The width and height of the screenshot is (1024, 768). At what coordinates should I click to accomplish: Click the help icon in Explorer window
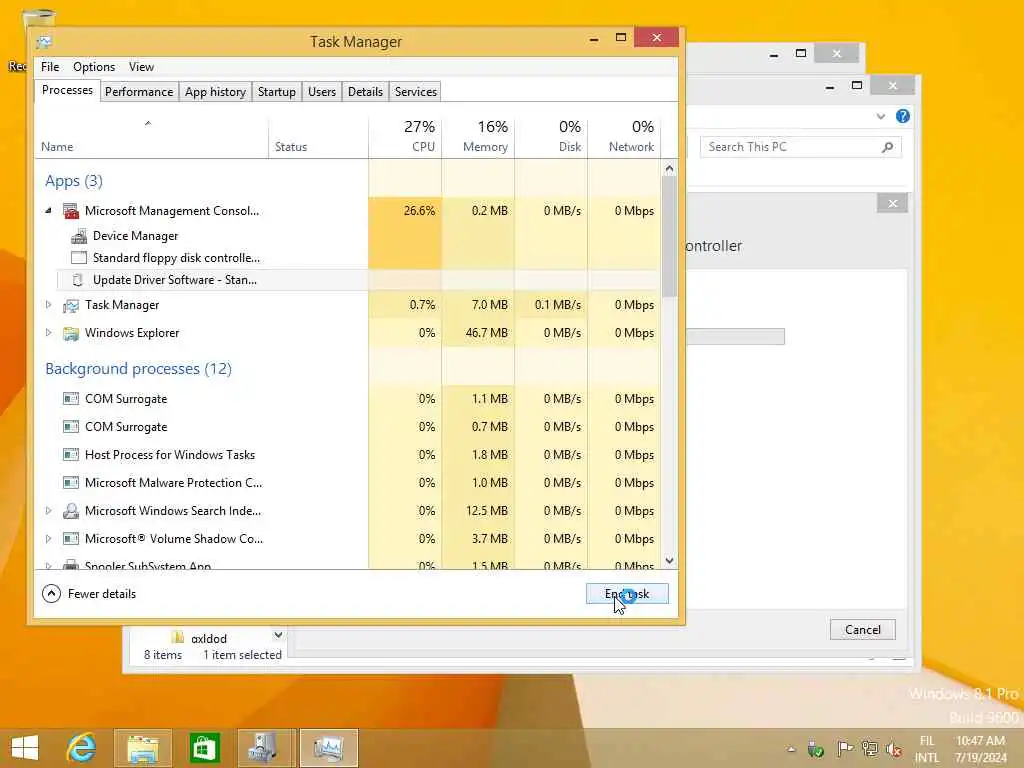pos(903,116)
